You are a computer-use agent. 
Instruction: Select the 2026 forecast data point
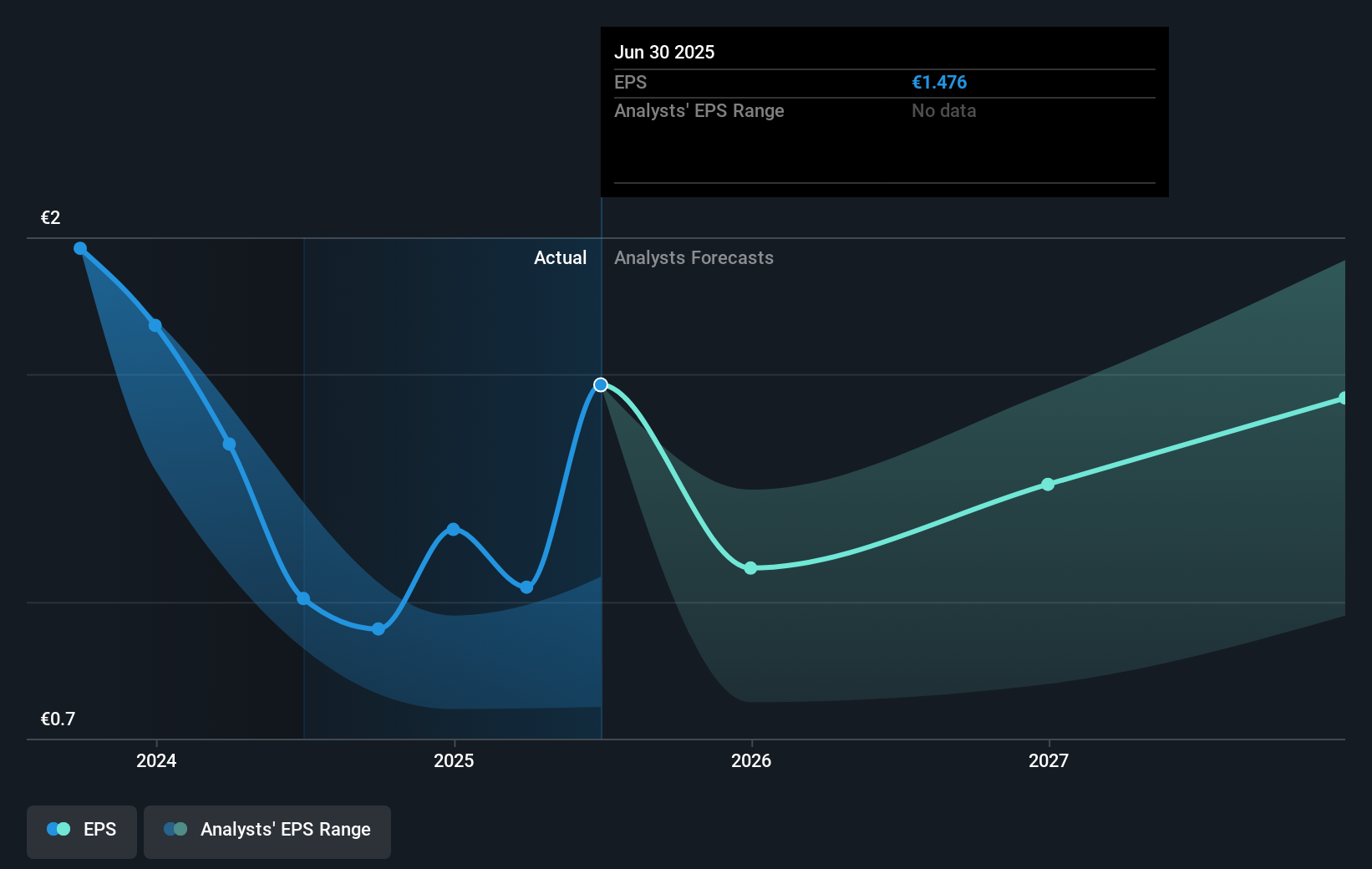(751, 567)
